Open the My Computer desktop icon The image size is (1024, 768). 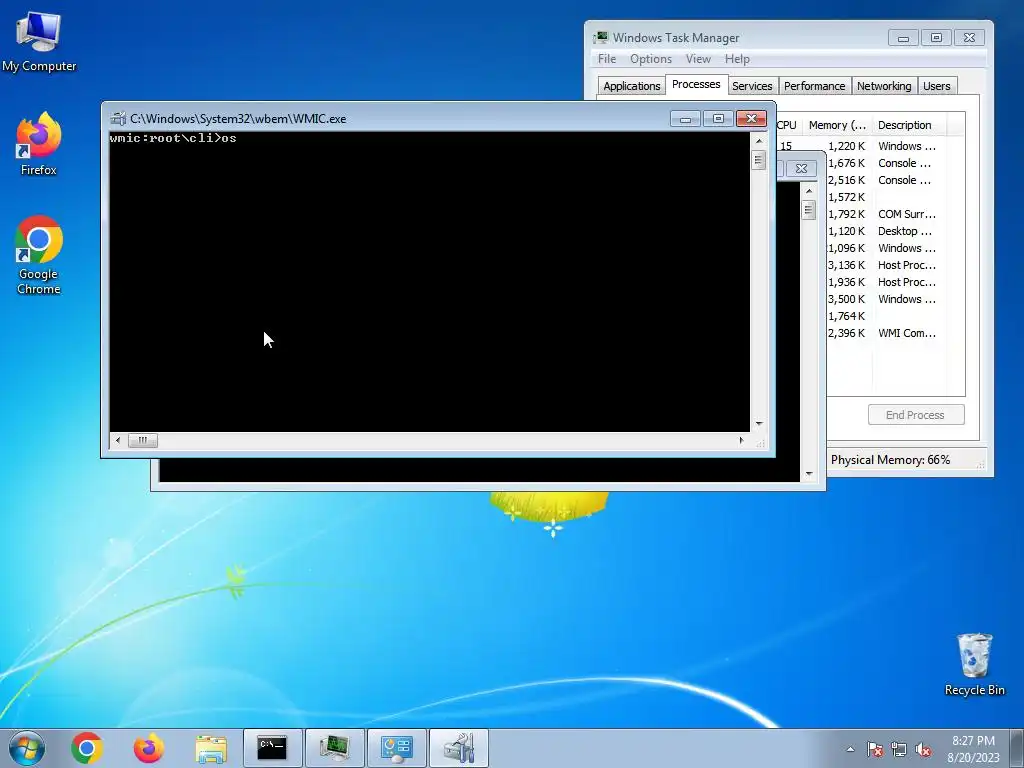click(x=39, y=41)
